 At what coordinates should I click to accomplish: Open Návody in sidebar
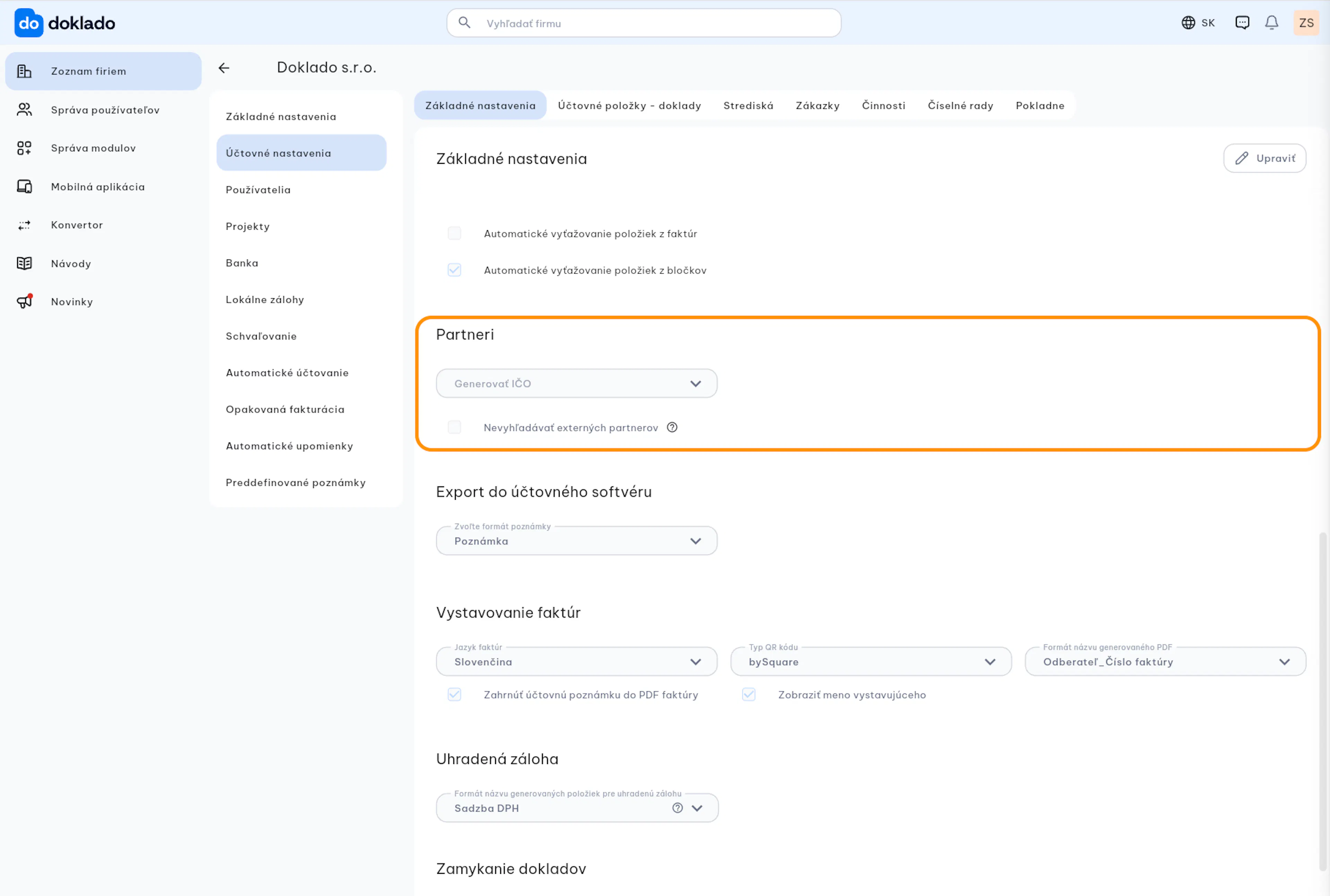coord(104,264)
